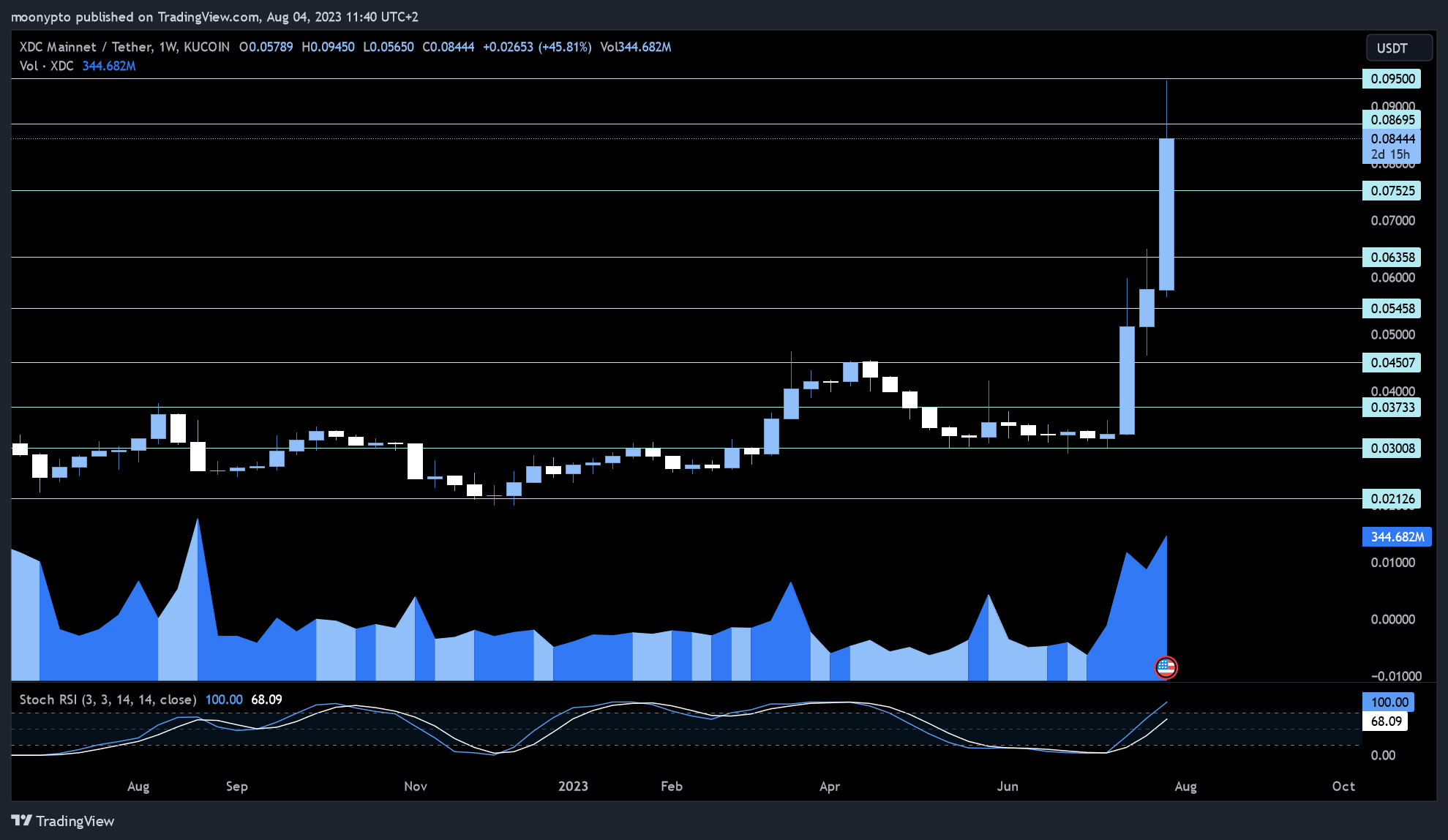The width and height of the screenshot is (1448, 840).
Task: Click the 0.06000 price axis tick
Action: (x=1392, y=278)
